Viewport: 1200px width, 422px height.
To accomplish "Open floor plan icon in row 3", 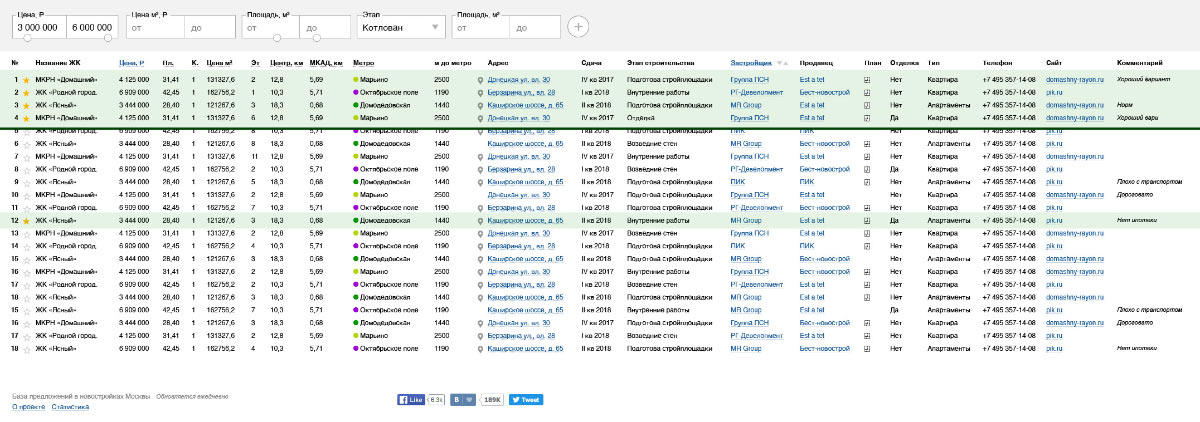I will pyautogui.click(x=867, y=104).
